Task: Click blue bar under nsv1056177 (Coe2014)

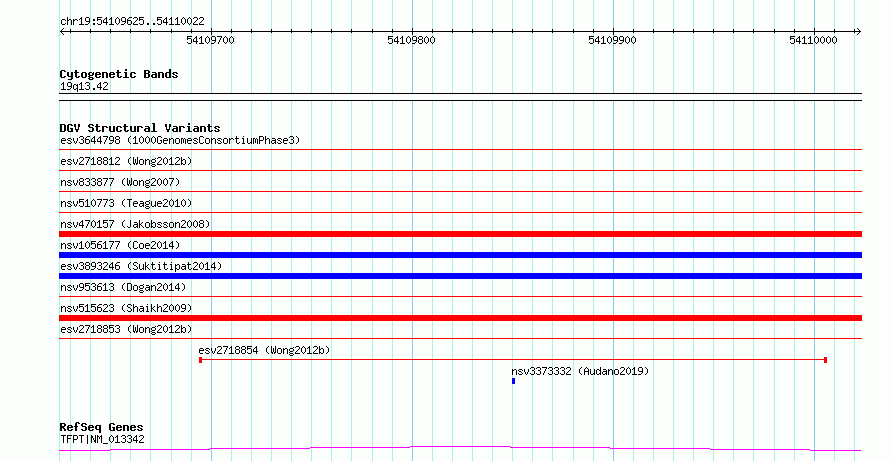Action: (x=460, y=255)
